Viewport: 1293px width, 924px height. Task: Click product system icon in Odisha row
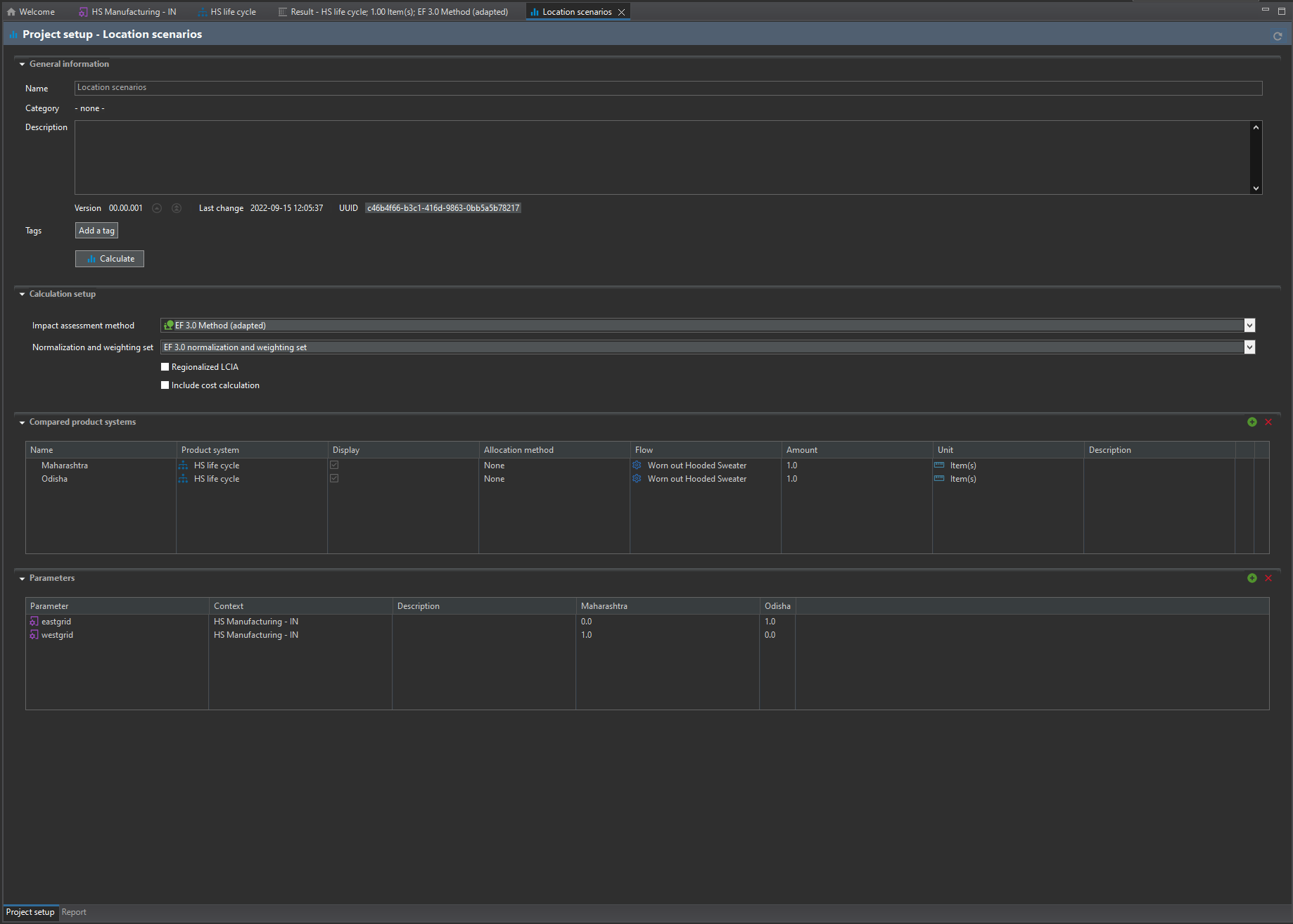point(184,479)
